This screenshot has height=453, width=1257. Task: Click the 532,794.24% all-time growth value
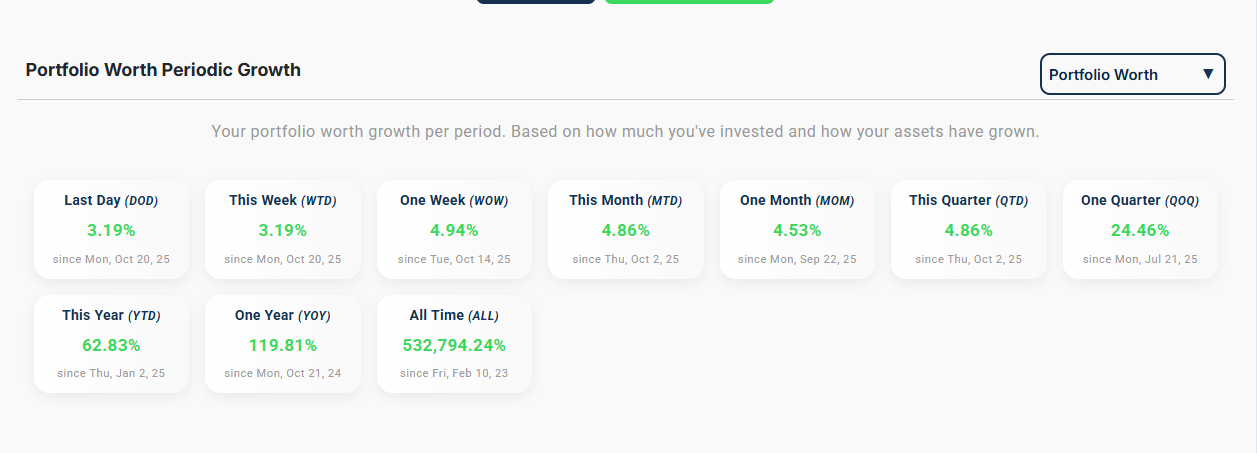pos(454,345)
